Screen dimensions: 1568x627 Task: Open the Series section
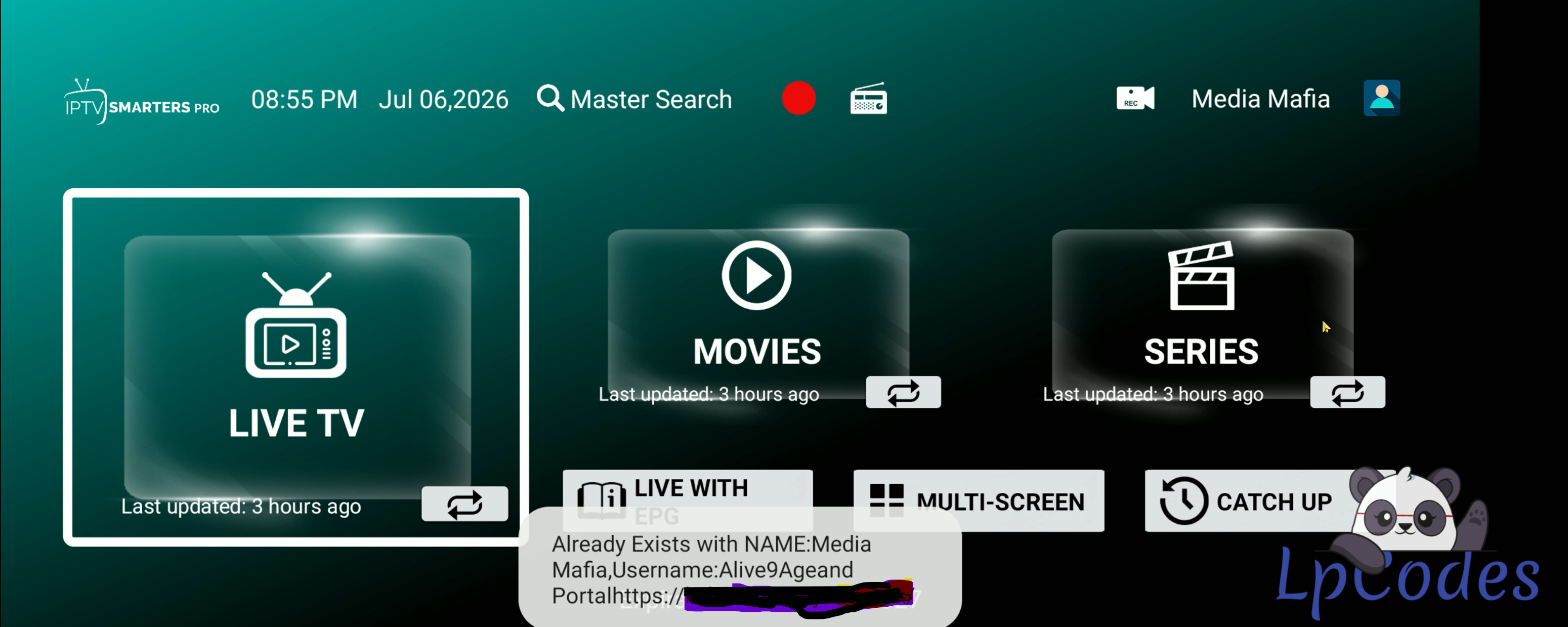coord(1202,314)
